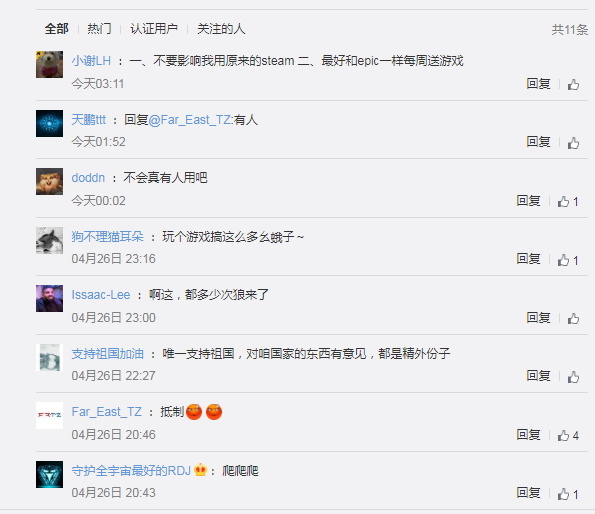595x514 pixels.
Task: Switch to the 认证用户 tab
Action: pos(154,29)
